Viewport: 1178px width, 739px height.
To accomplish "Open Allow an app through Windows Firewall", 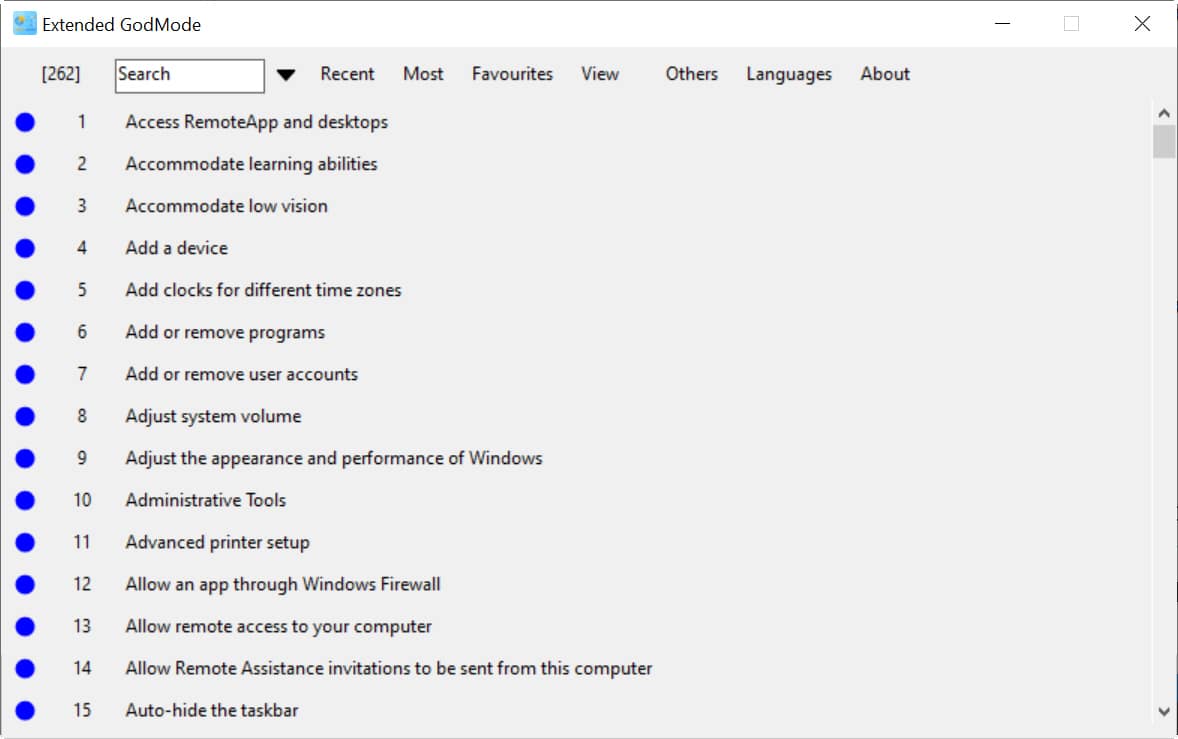I will point(283,584).
